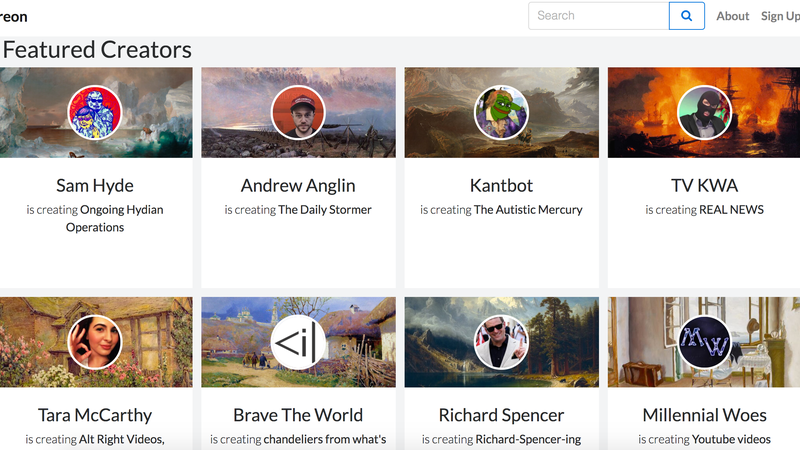Select the Millennial Woes creator name
This screenshot has height=450, width=800.
pyautogui.click(x=704, y=415)
